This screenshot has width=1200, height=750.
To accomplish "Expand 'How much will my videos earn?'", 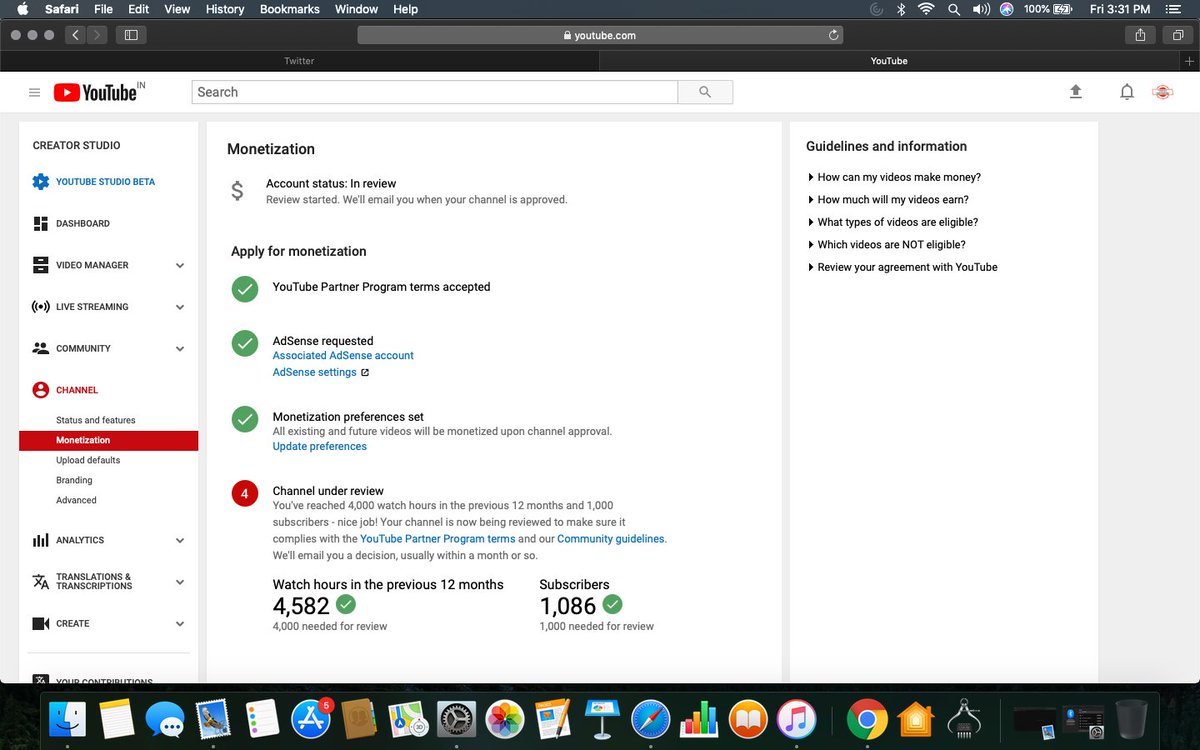I will (888, 199).
